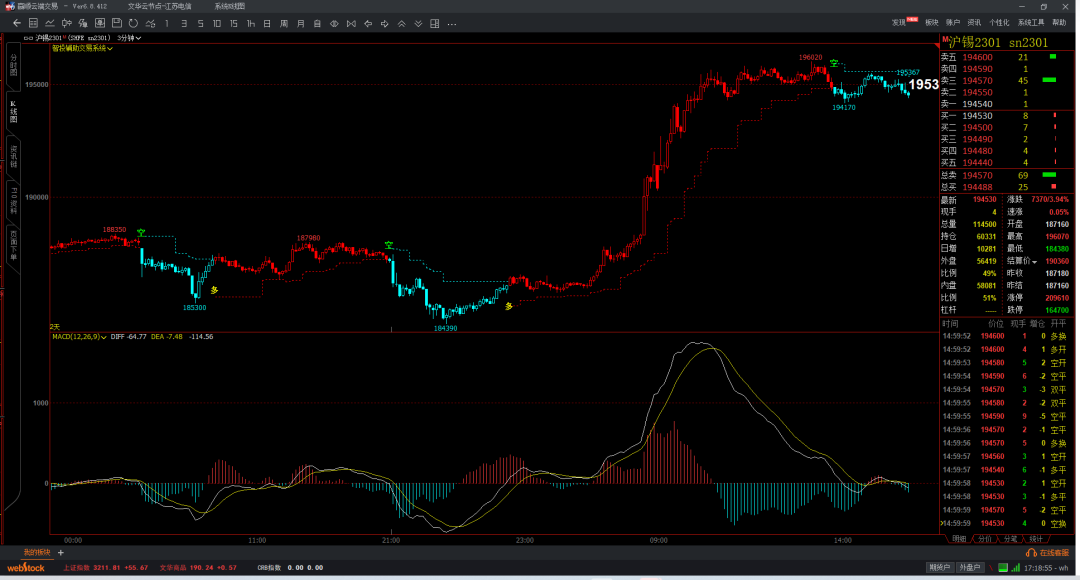Image resolution: width=1080 pixels, height=580 pixels.
Task: Switch to the weekly (周) period
Action: click(x=284, y=23)
